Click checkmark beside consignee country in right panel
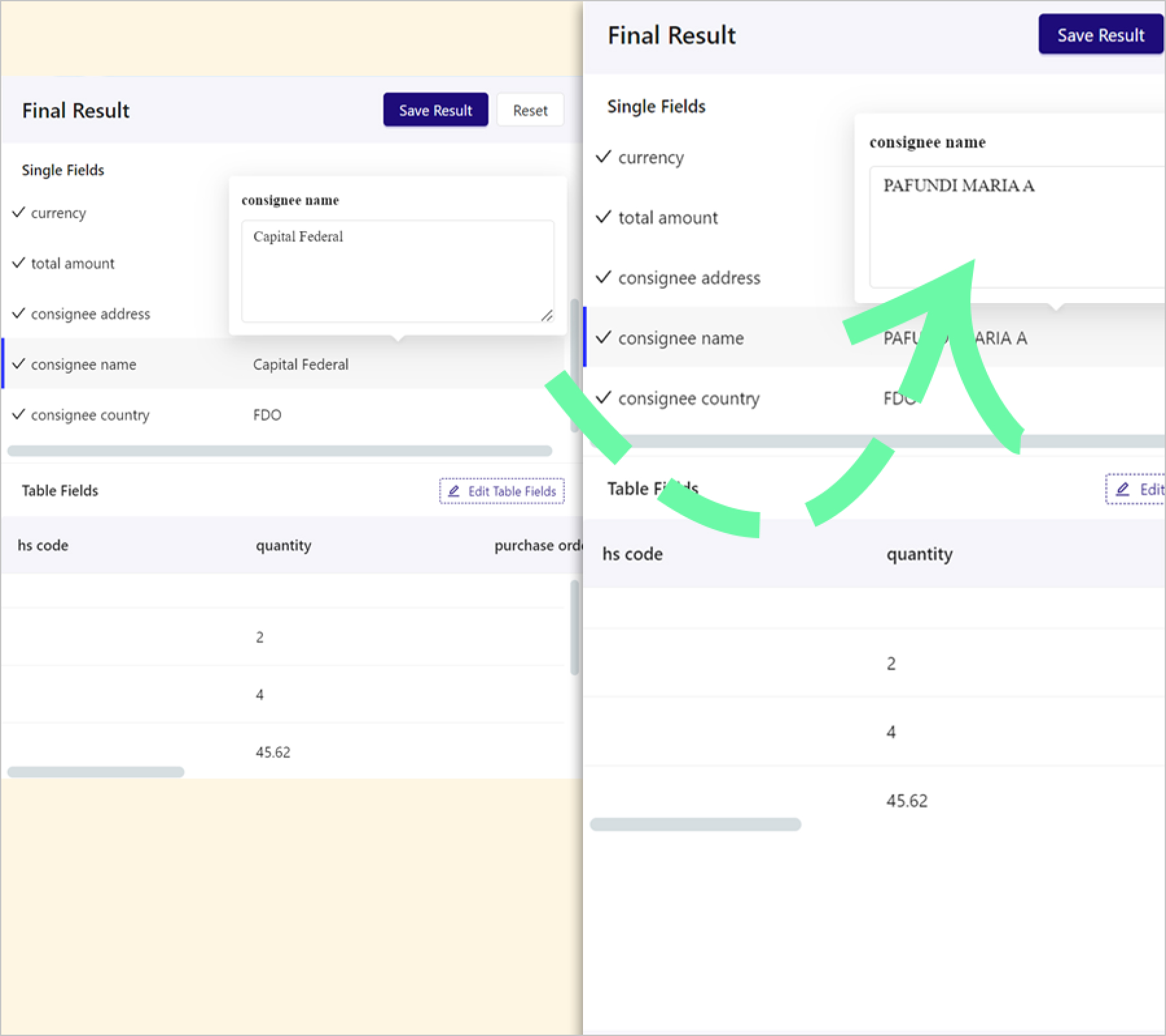Screen dimensions: 1166x1036 tap(603, 398)
